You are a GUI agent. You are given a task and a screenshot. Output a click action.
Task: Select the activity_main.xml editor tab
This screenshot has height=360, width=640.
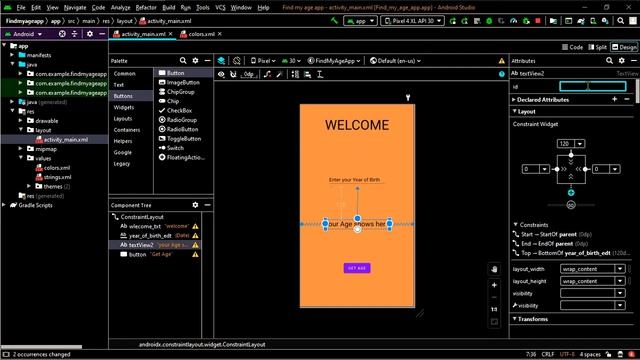143,34
